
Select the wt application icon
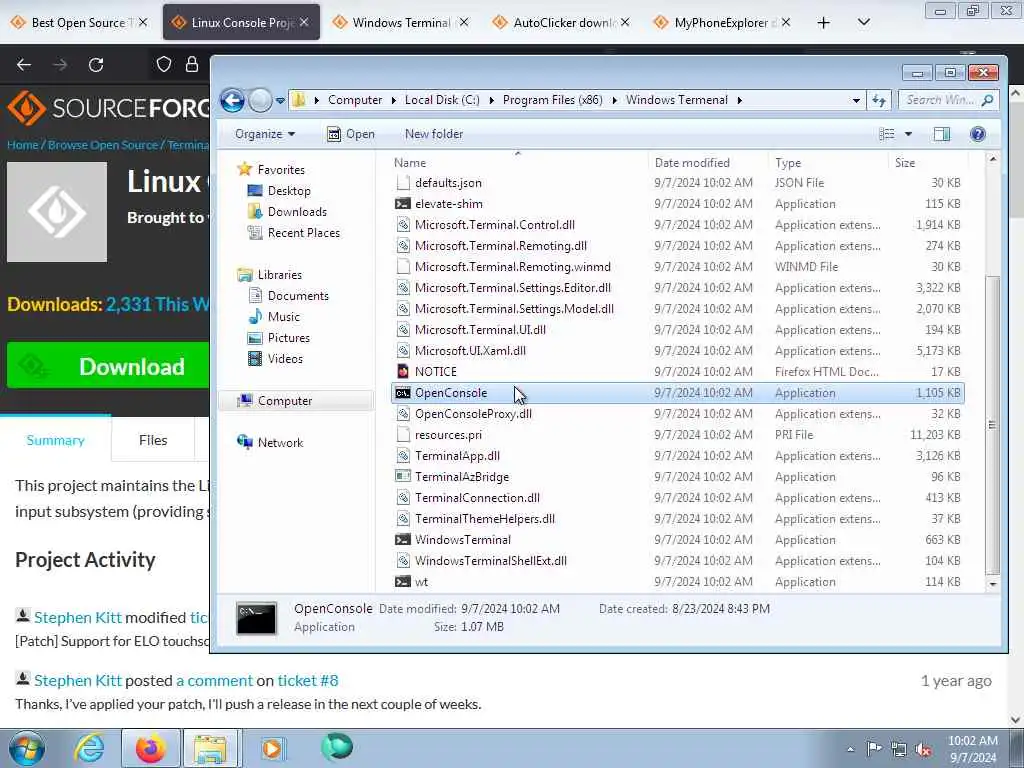[403, 581]
